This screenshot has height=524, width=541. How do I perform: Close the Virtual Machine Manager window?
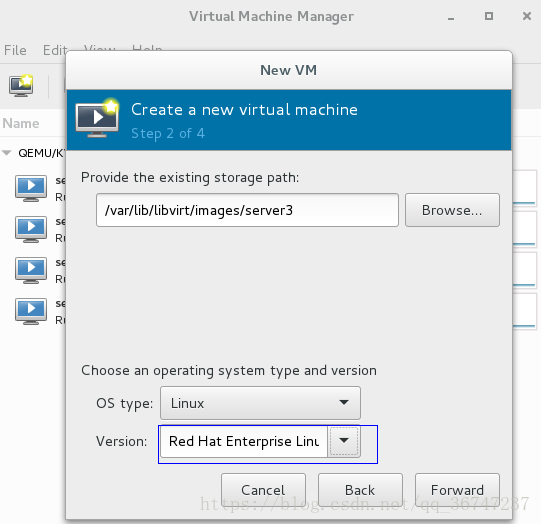click(527, 16)
